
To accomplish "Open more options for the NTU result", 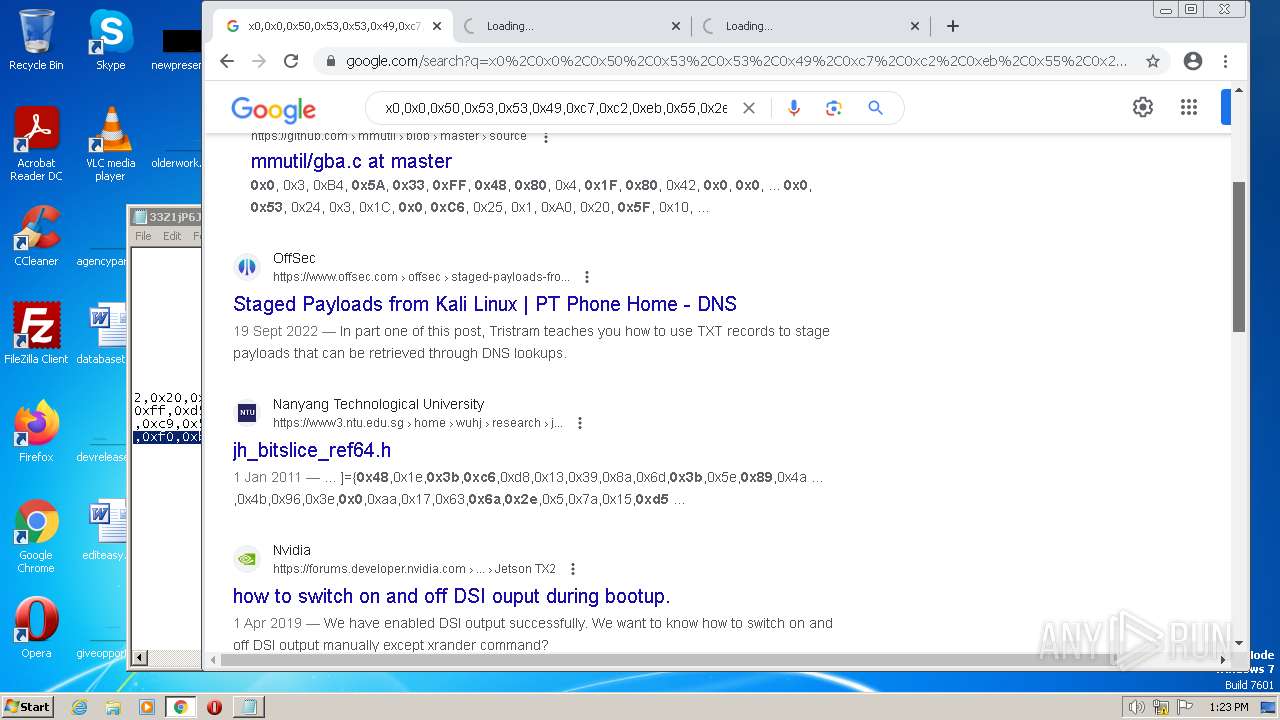I will pyautogui.click(x=579, y=423).
